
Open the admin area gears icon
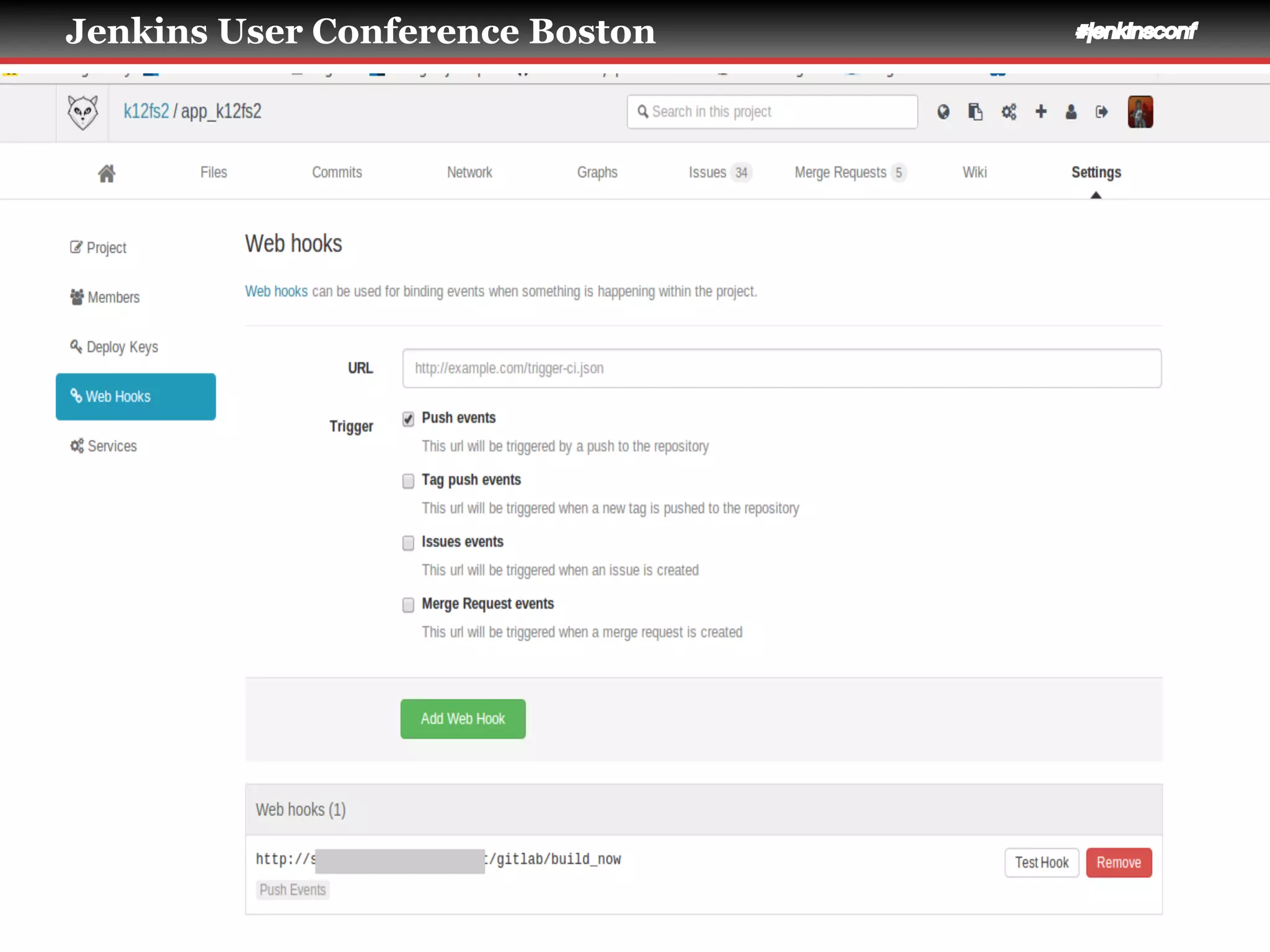tap(1009, 112)
